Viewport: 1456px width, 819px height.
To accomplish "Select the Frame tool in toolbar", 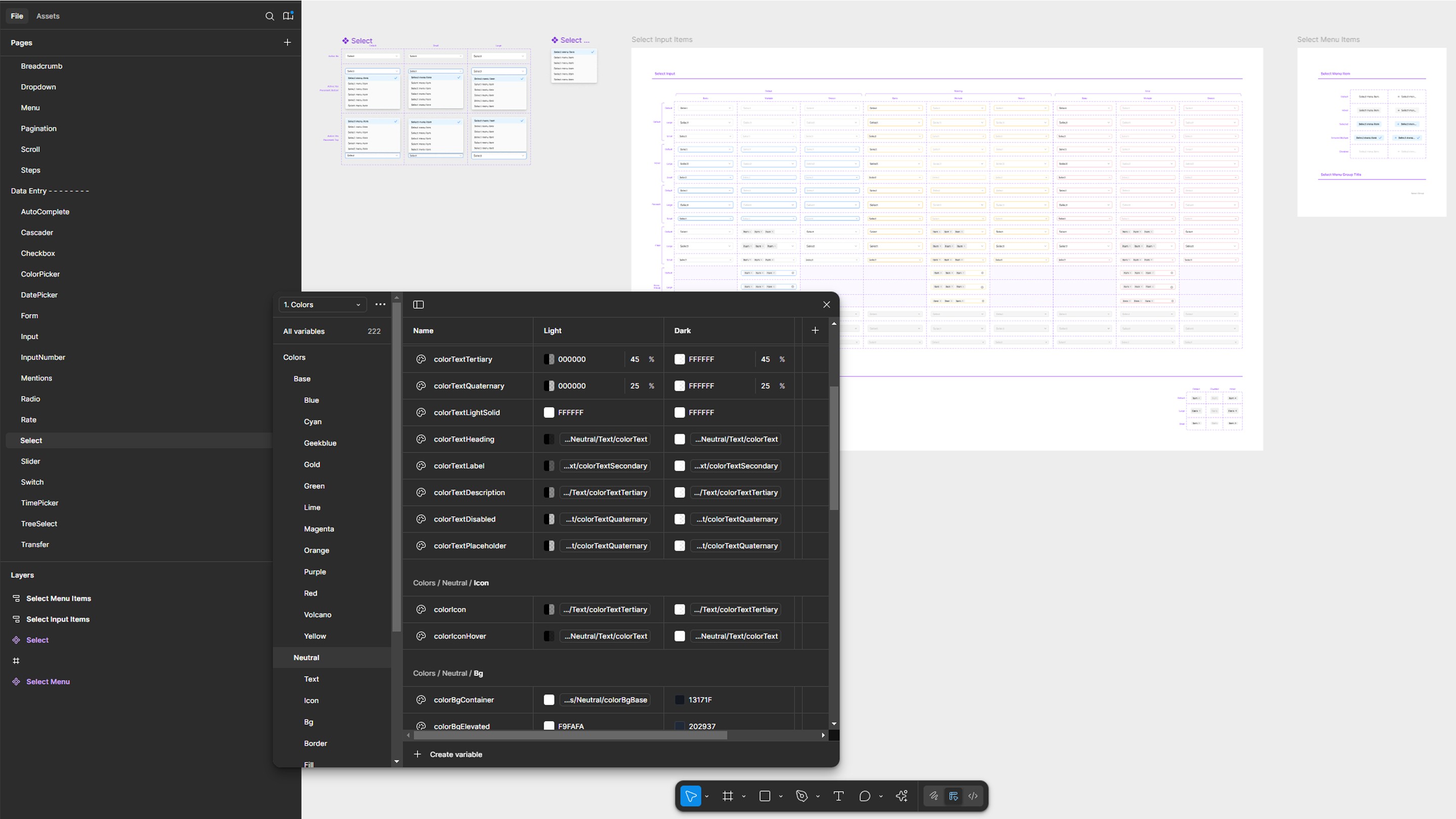I will pyautogui.click(x=727, y=796).
